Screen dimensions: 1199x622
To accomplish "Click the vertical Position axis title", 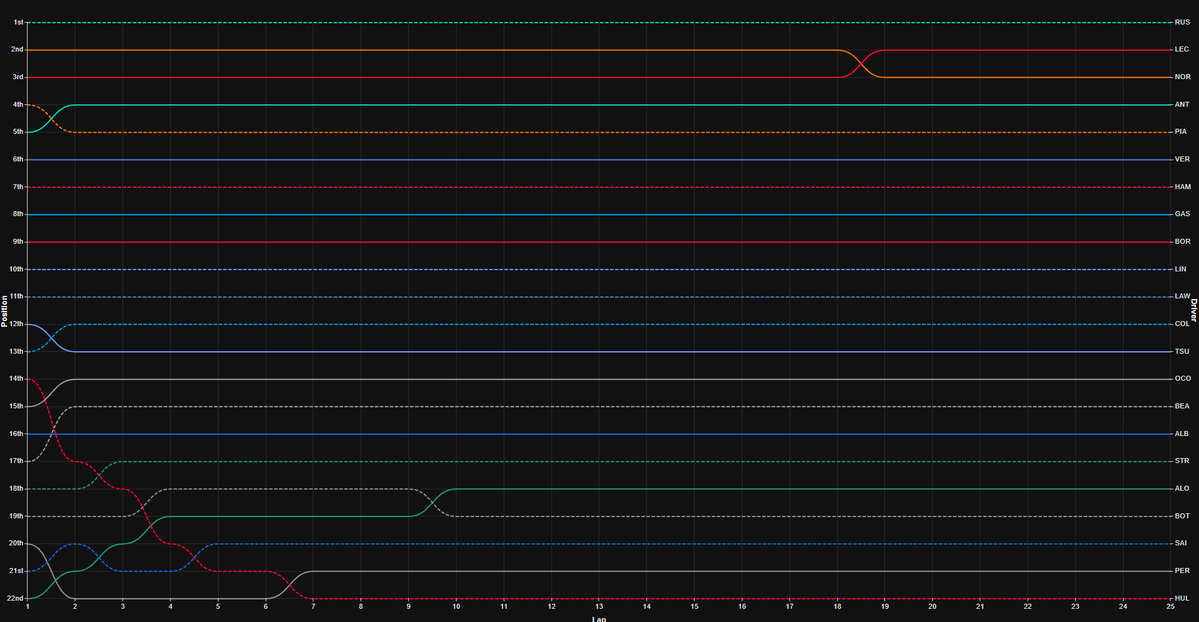I will click(x=5, y=311).
